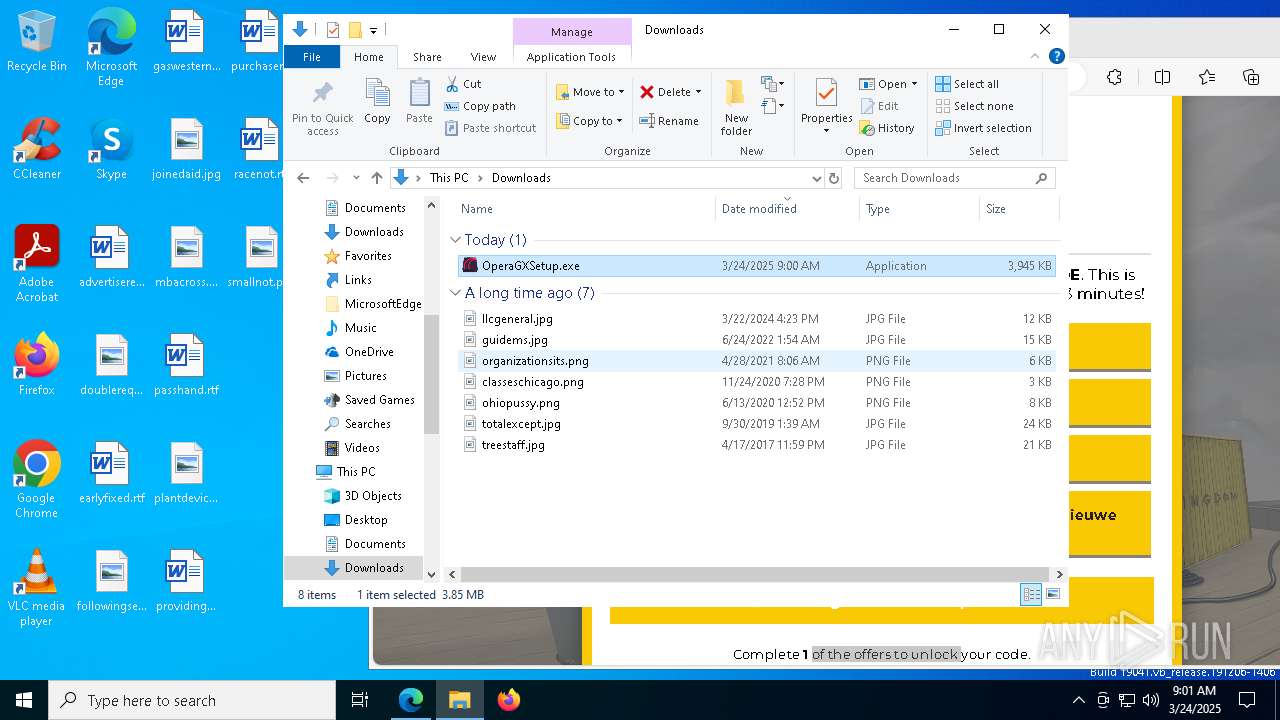
Task: Expand the Open button dropdown arrow
Action: (x=914, y=84)
